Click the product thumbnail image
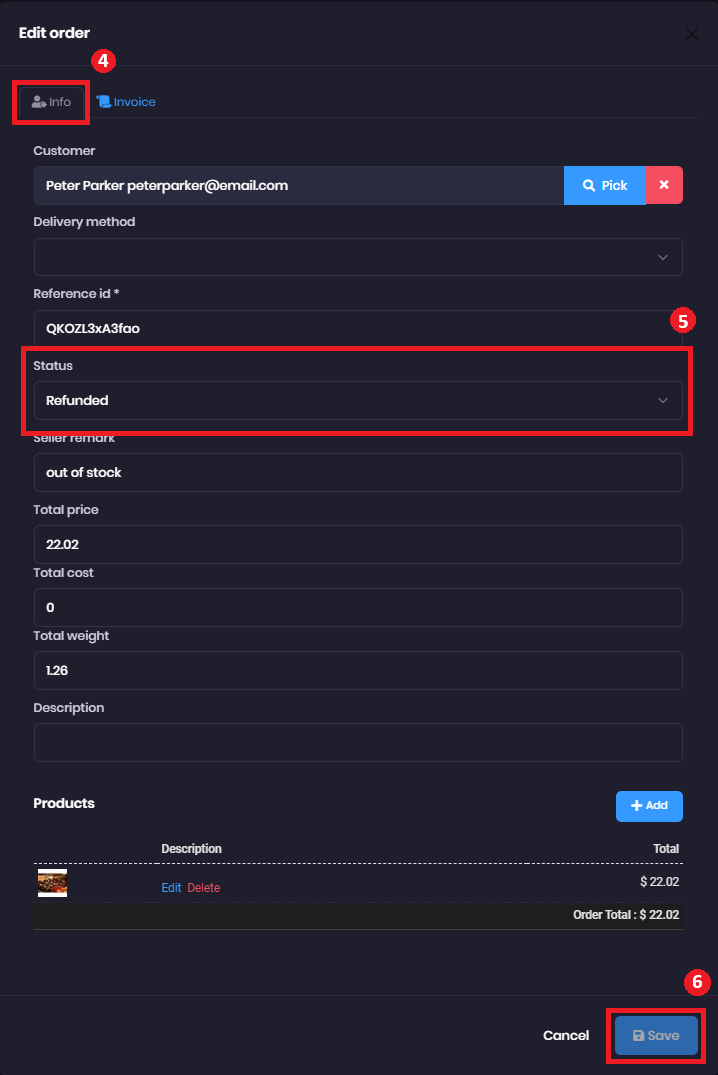The image size is (718, 1075). (x=52, y=883)
